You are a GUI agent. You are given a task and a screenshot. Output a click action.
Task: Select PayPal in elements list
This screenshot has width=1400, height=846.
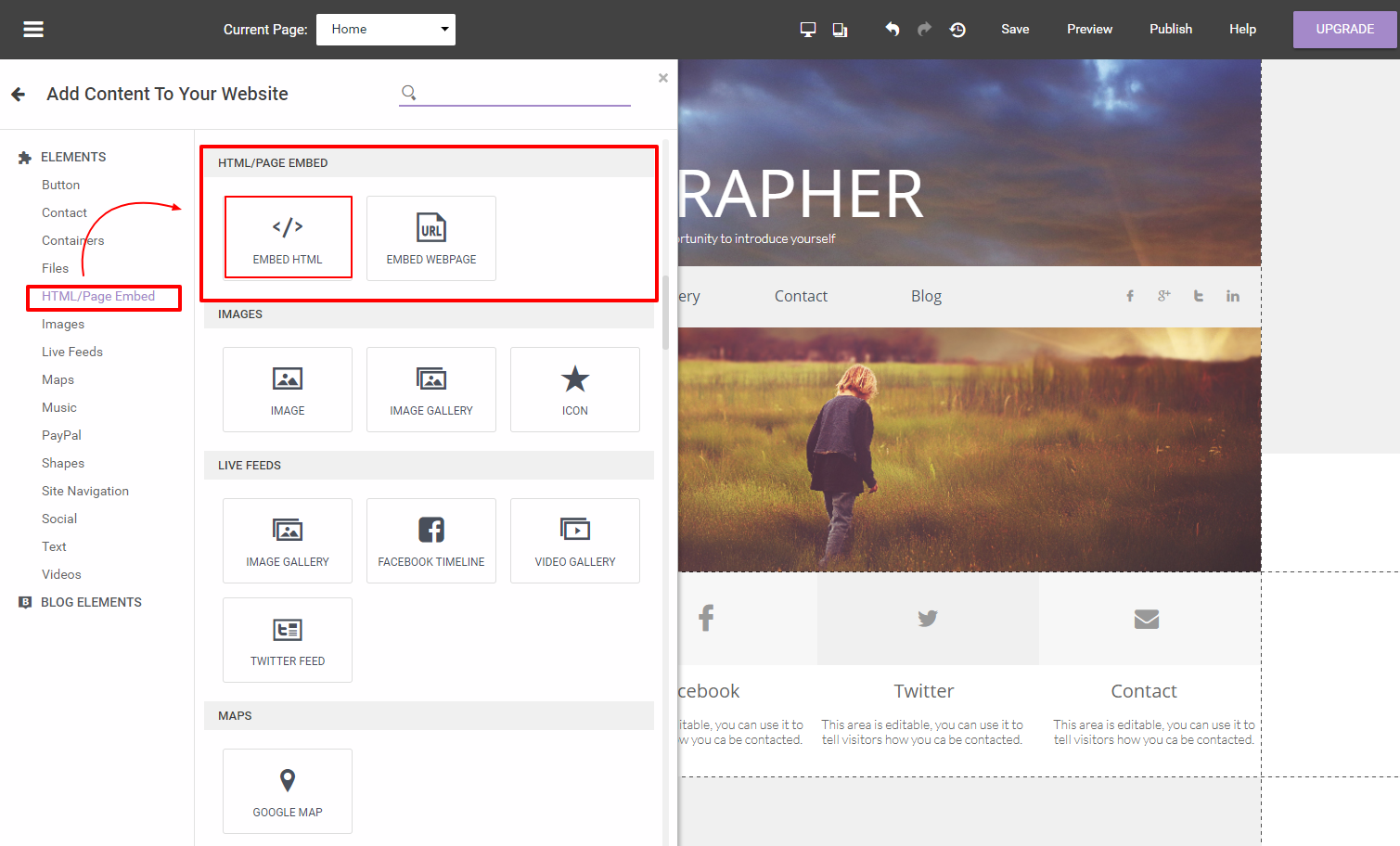(x=61, y=435)
